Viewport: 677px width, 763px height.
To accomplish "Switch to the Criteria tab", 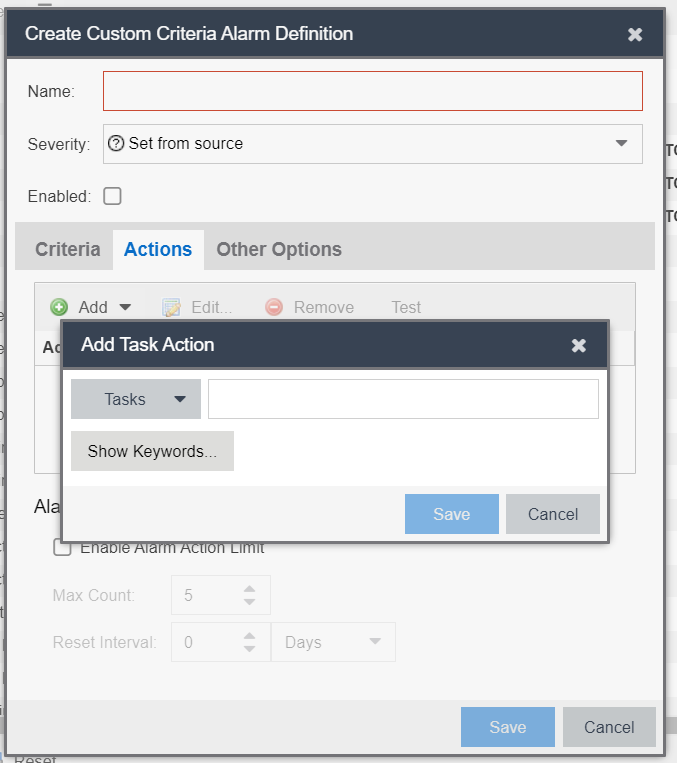I will pyautogui.click(x=67, y=250).
